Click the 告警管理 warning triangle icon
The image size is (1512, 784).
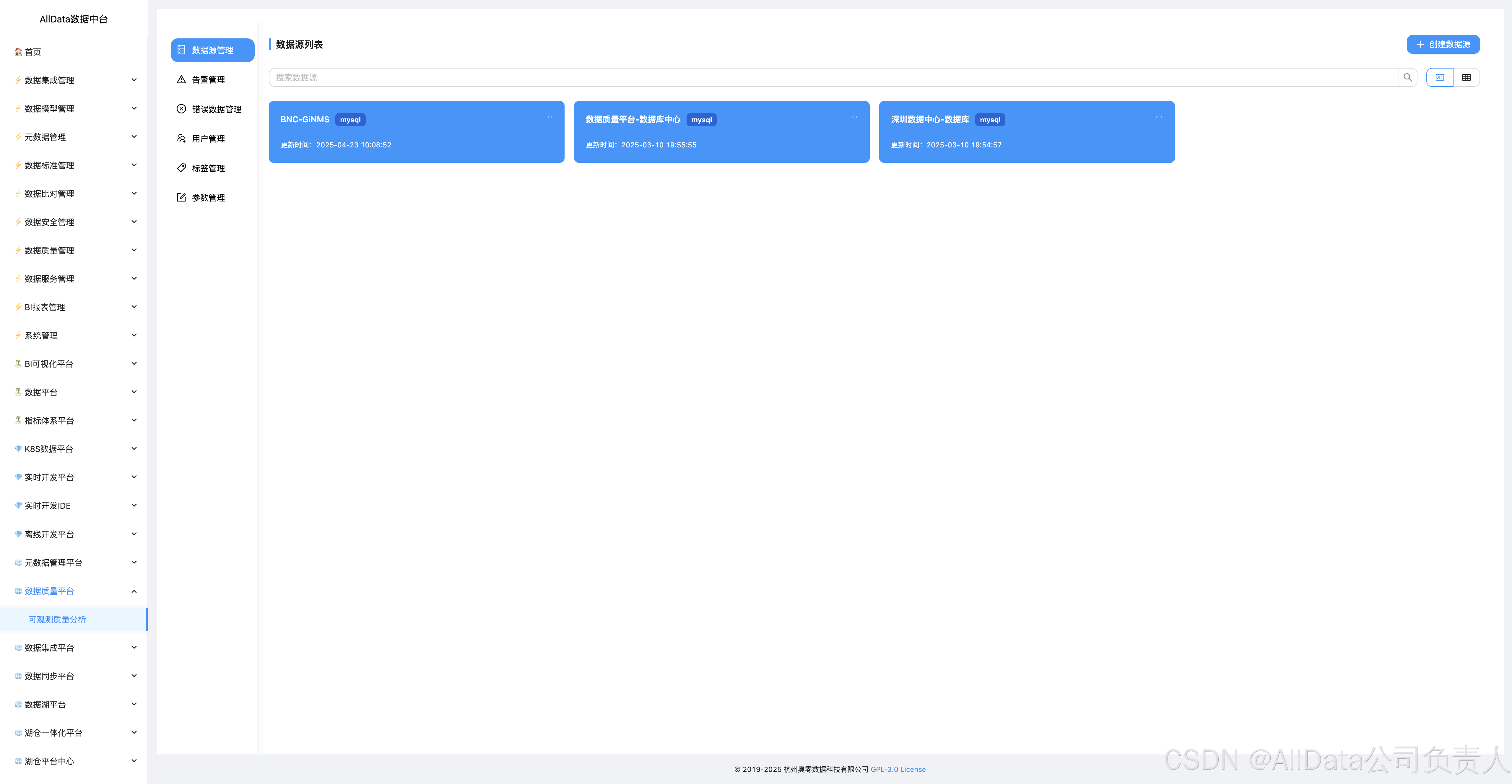[x=181, y=79]
